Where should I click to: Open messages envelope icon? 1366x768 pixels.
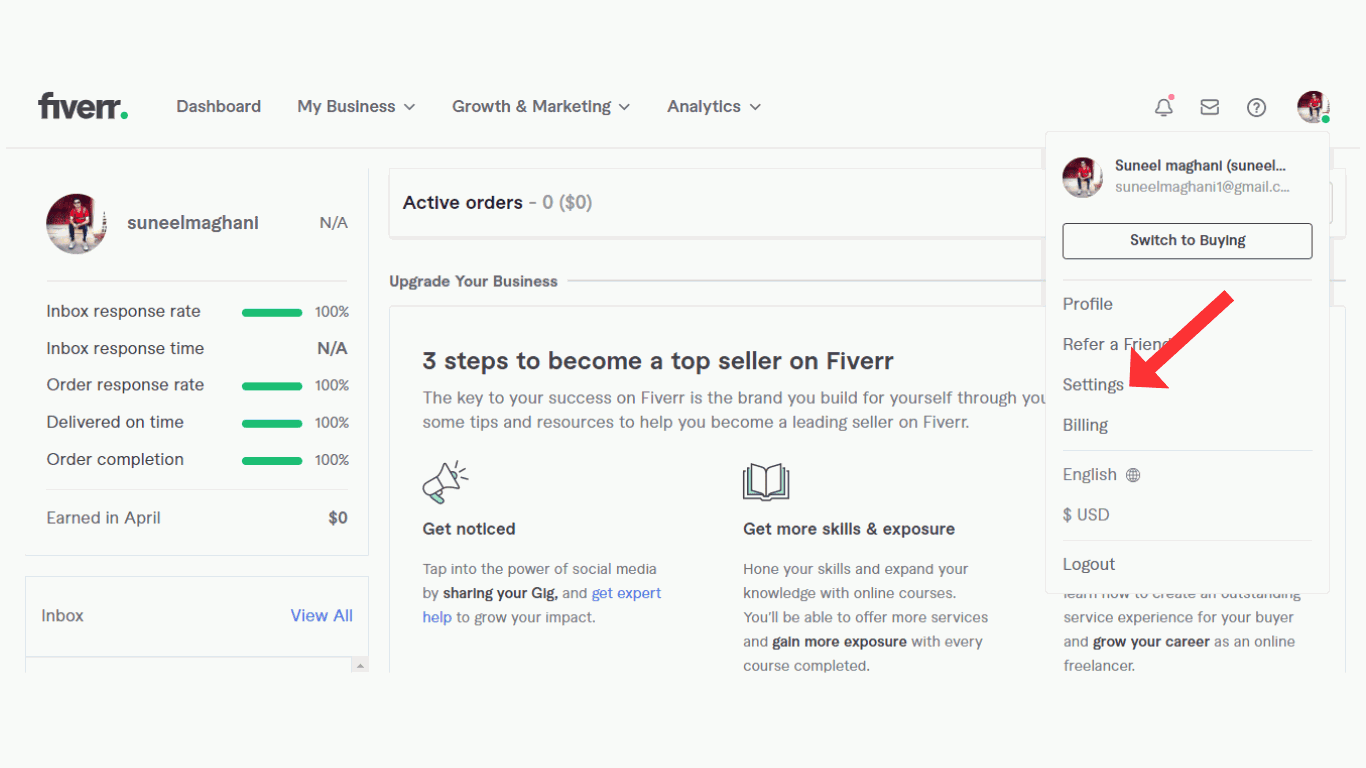pos(1210,107)
